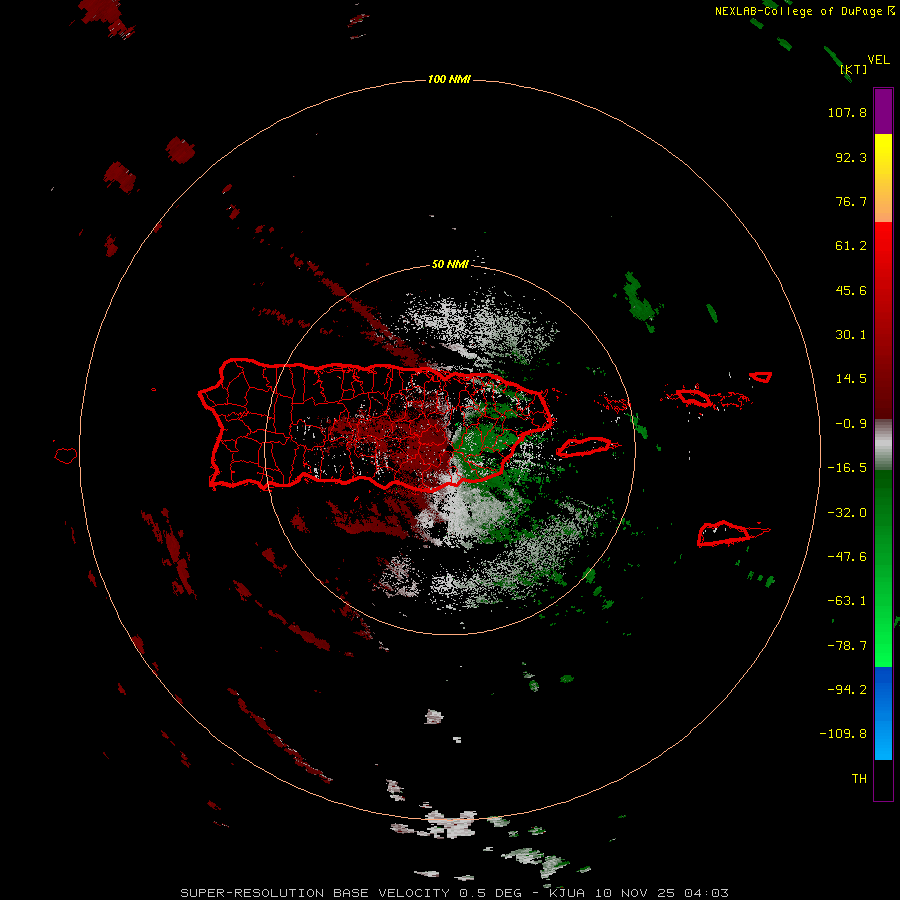The width and height of the screenshot is (900, 900).
Task: Select the 45.6 scale value
Action: (x=851, y=290)
